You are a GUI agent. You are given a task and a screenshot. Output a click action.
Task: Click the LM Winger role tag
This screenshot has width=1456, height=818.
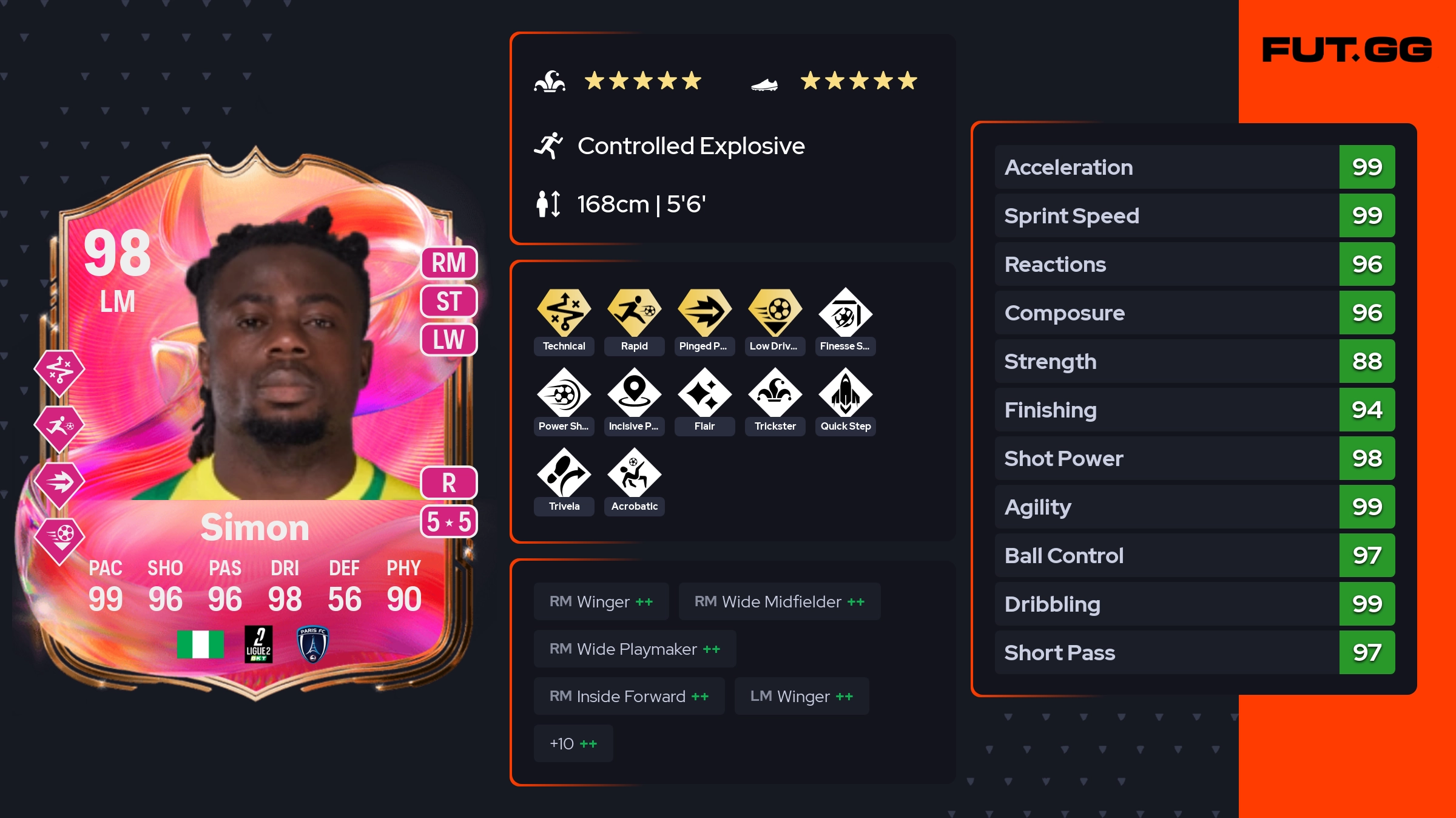click(801, 696)
